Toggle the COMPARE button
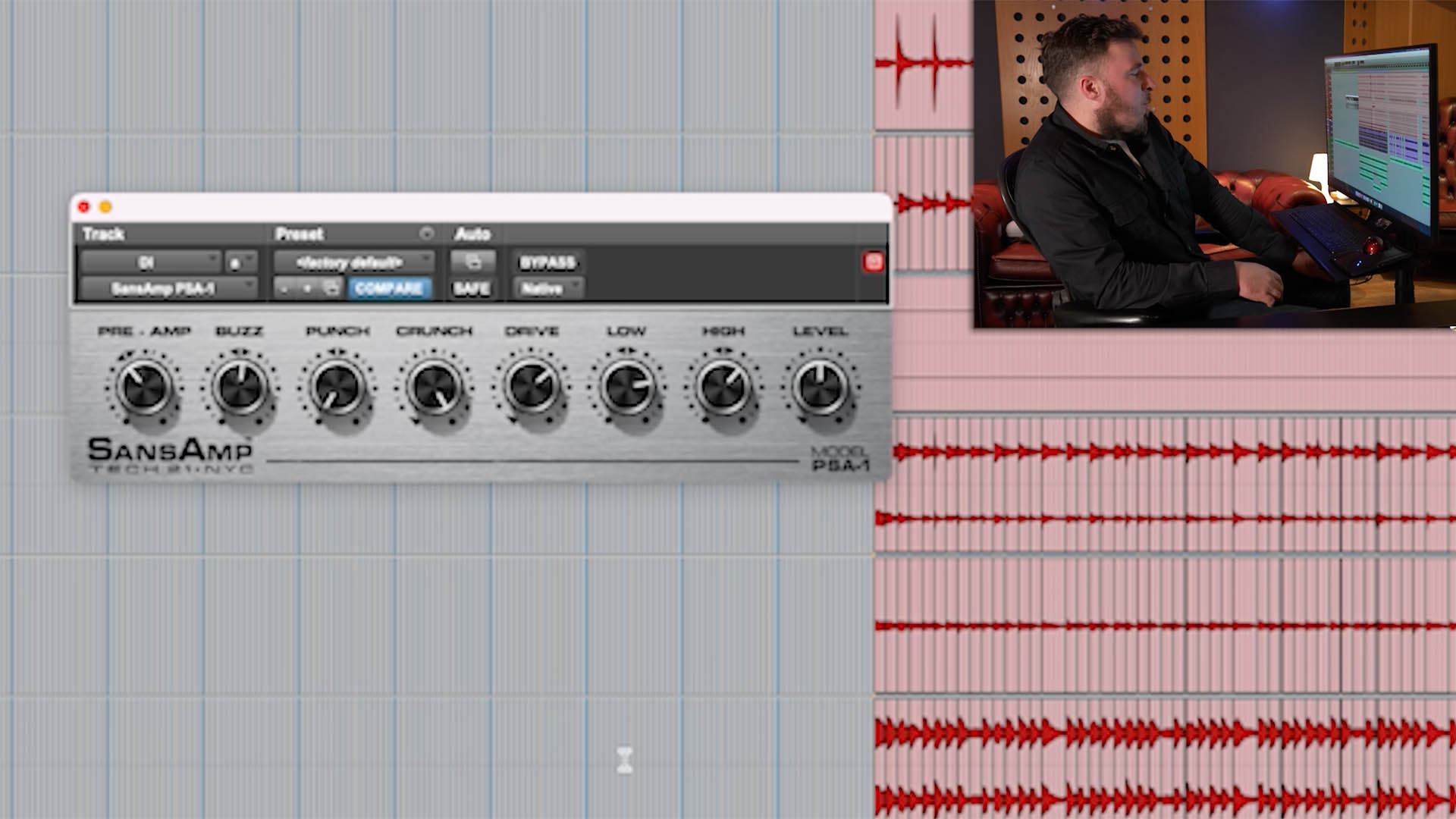This screenshot has height=819, width=1456. [x=389, y=288]
